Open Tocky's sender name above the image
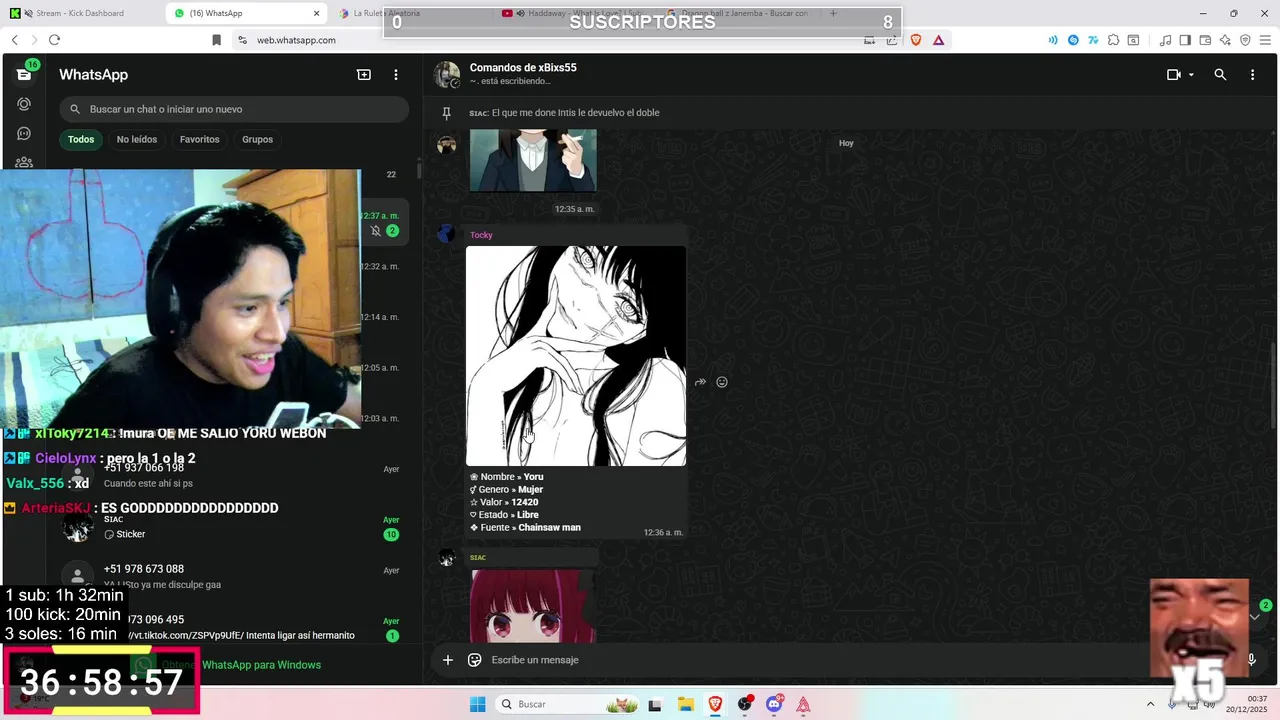The width and height of the screenshot is (1280, 720). pos(481,235)
